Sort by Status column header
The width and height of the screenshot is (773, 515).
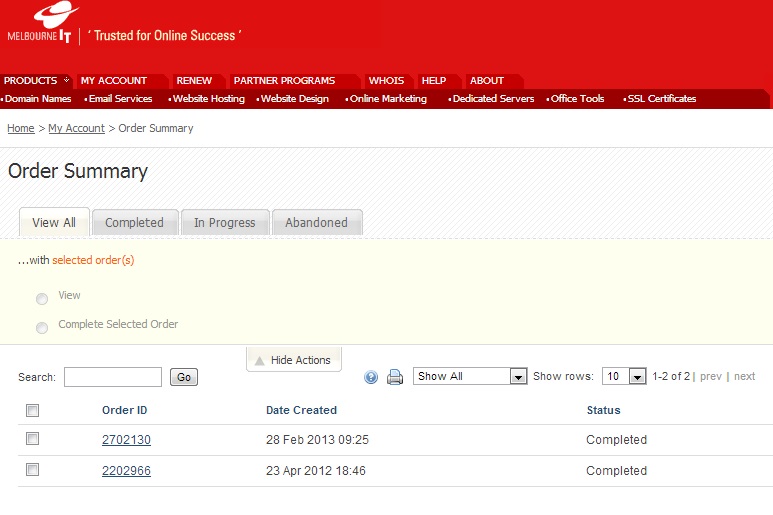pyautogui.click(x=603, y=410)
